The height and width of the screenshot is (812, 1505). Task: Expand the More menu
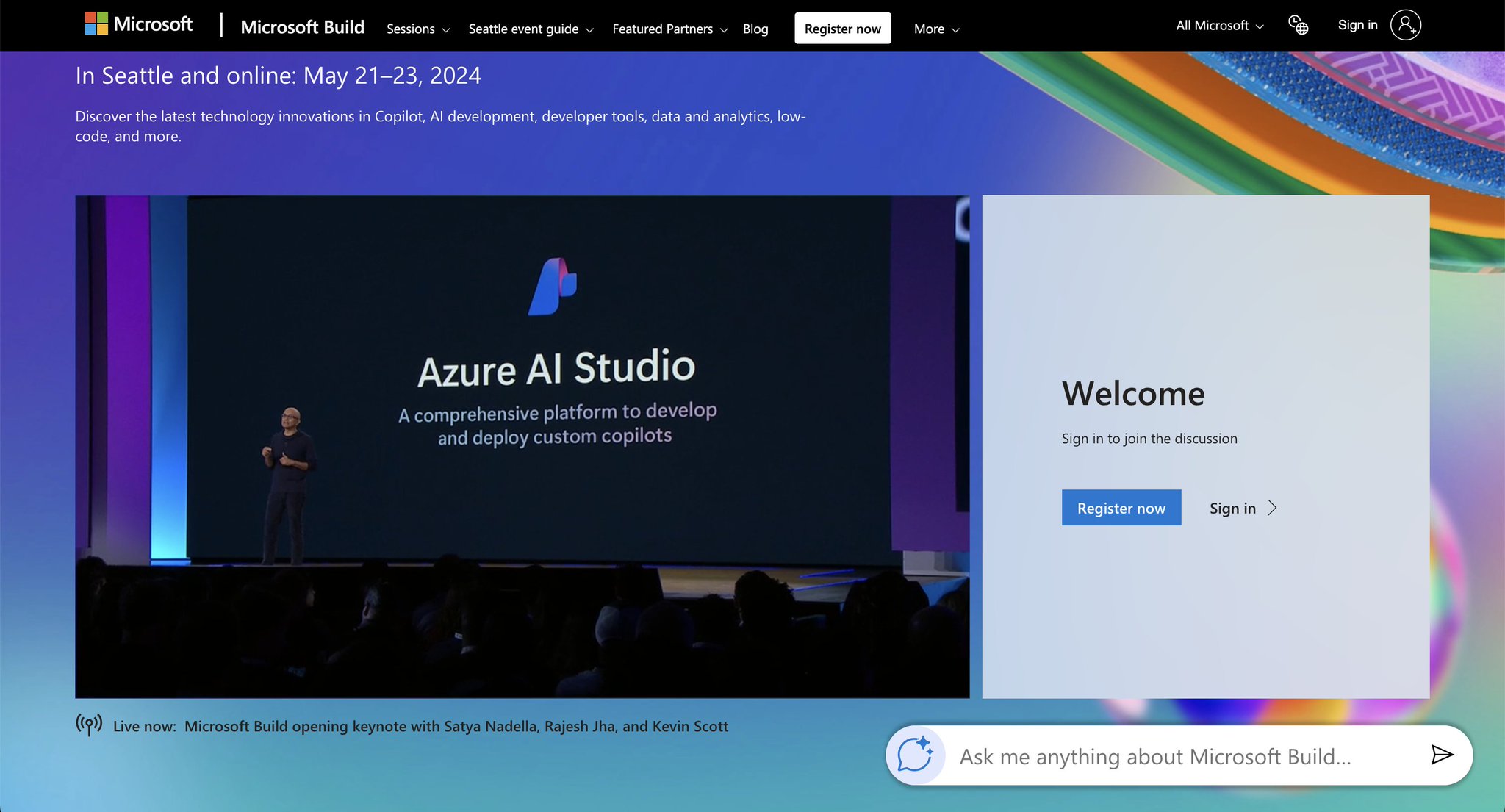coord(937,29)
